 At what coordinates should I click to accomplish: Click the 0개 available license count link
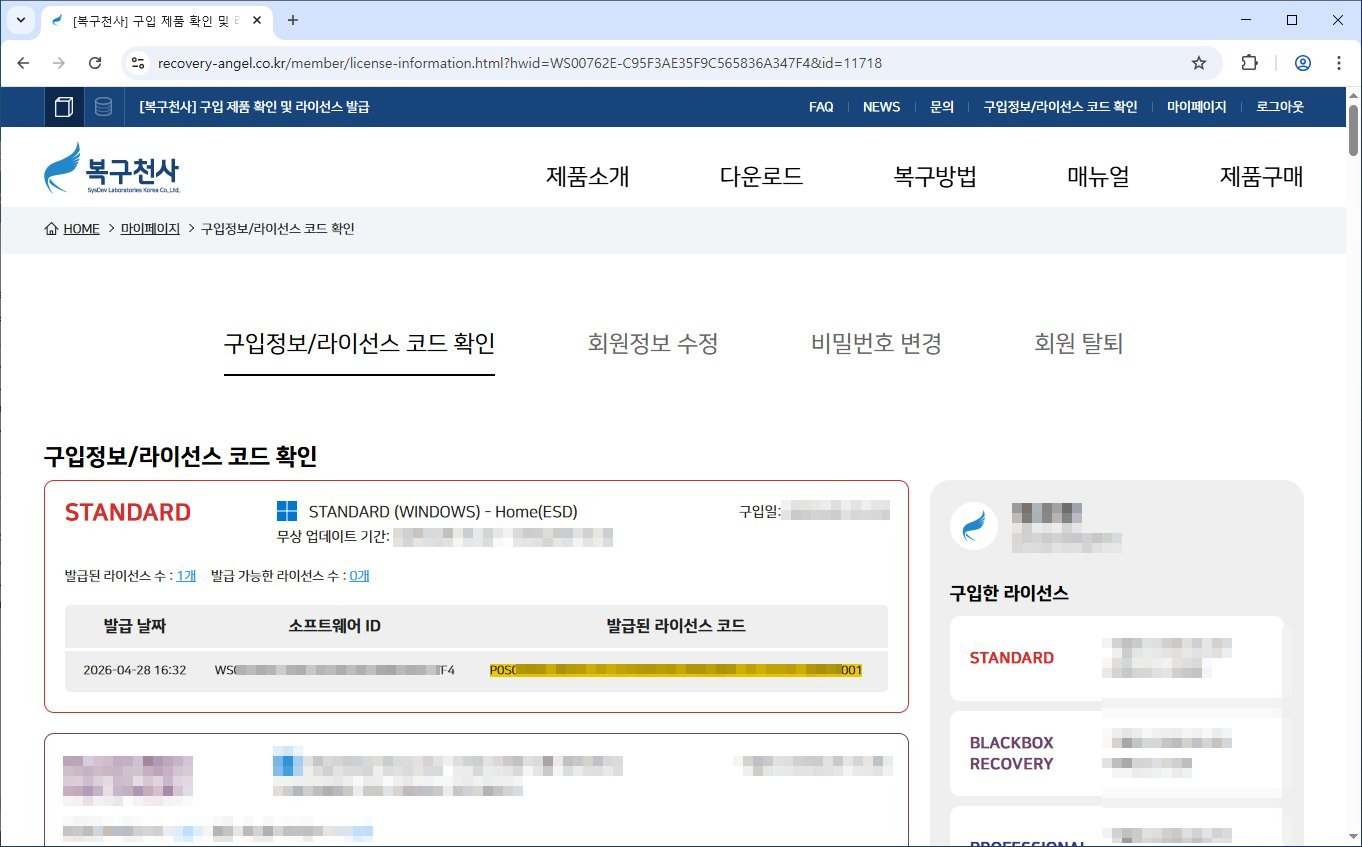pos(360,576)
